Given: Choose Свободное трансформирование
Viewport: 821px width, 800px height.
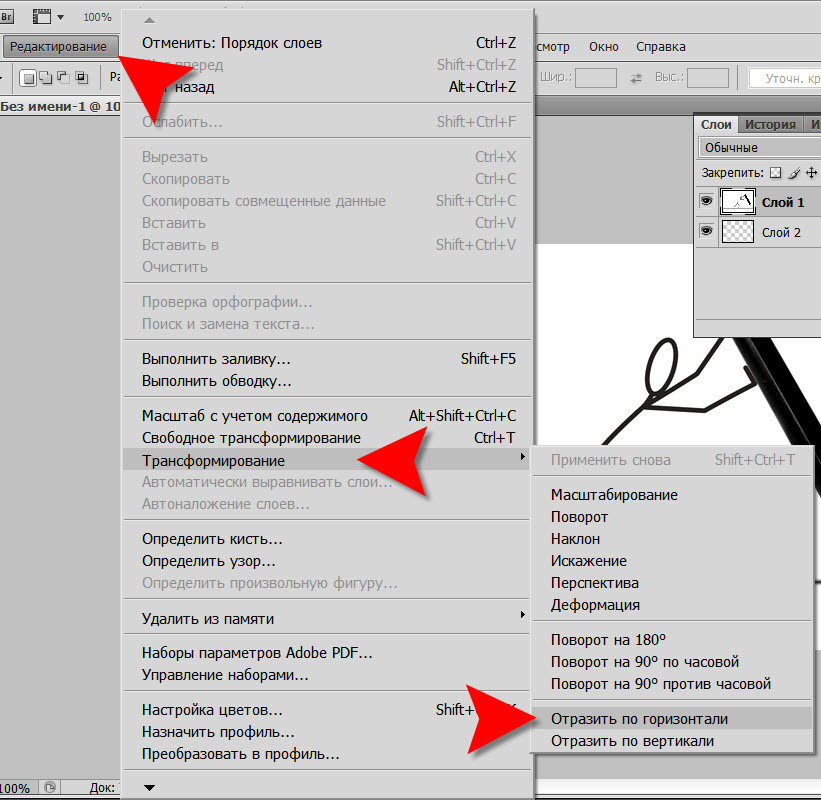Looking at the screenshot, I should tap(328, 438).
